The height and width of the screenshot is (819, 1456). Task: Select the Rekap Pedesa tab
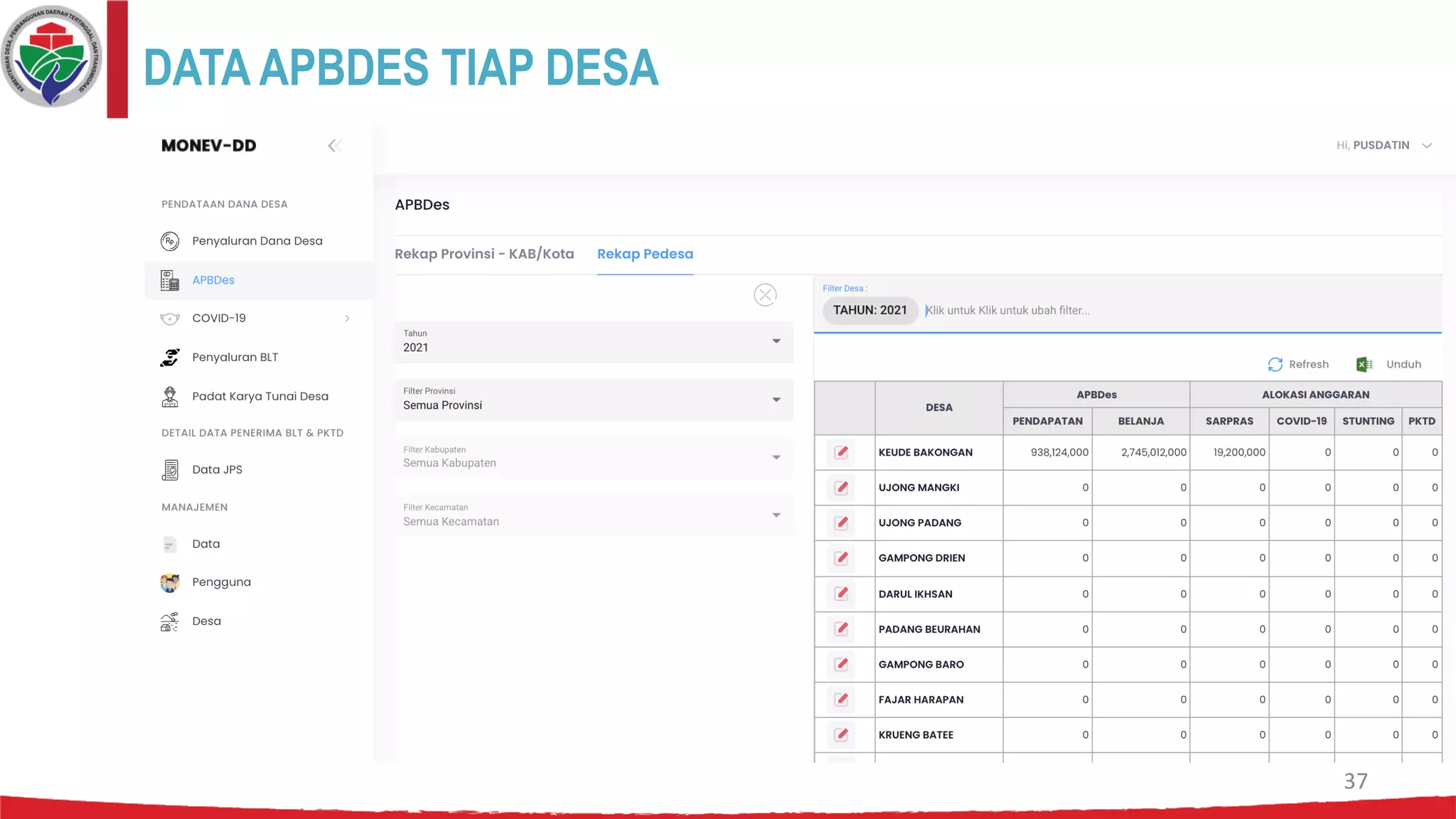(x=645, y=254)
